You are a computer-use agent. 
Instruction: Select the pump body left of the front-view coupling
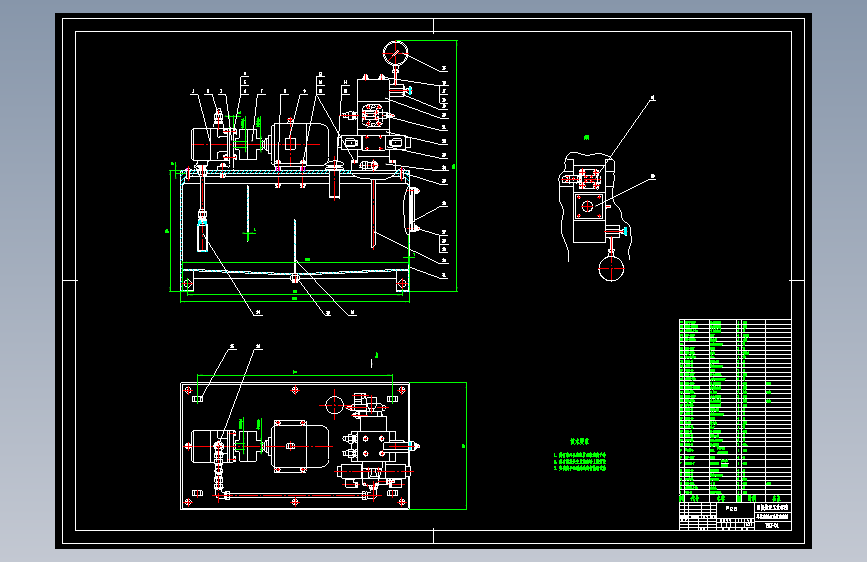click(x=208, y=144)
